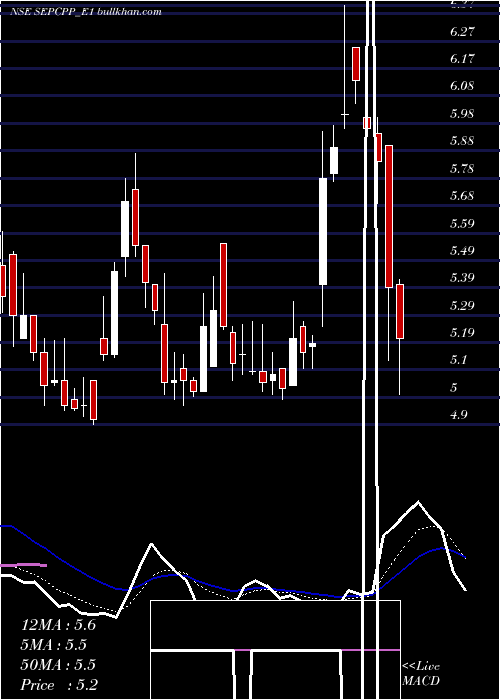Click the tall white candle near 5.78
Viewport: 500px width, 700px height.
[x=323, y=231]
